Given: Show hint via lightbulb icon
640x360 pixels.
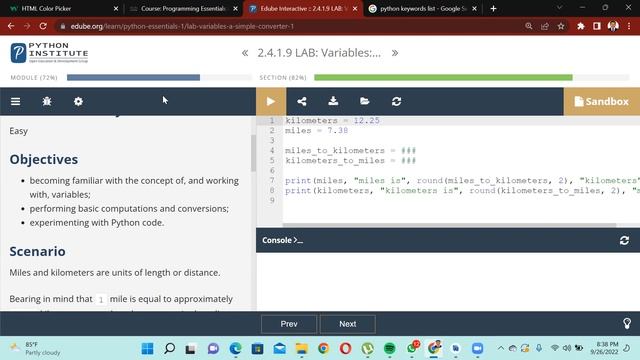Looking at the screenshot, I should pos(627,324).
